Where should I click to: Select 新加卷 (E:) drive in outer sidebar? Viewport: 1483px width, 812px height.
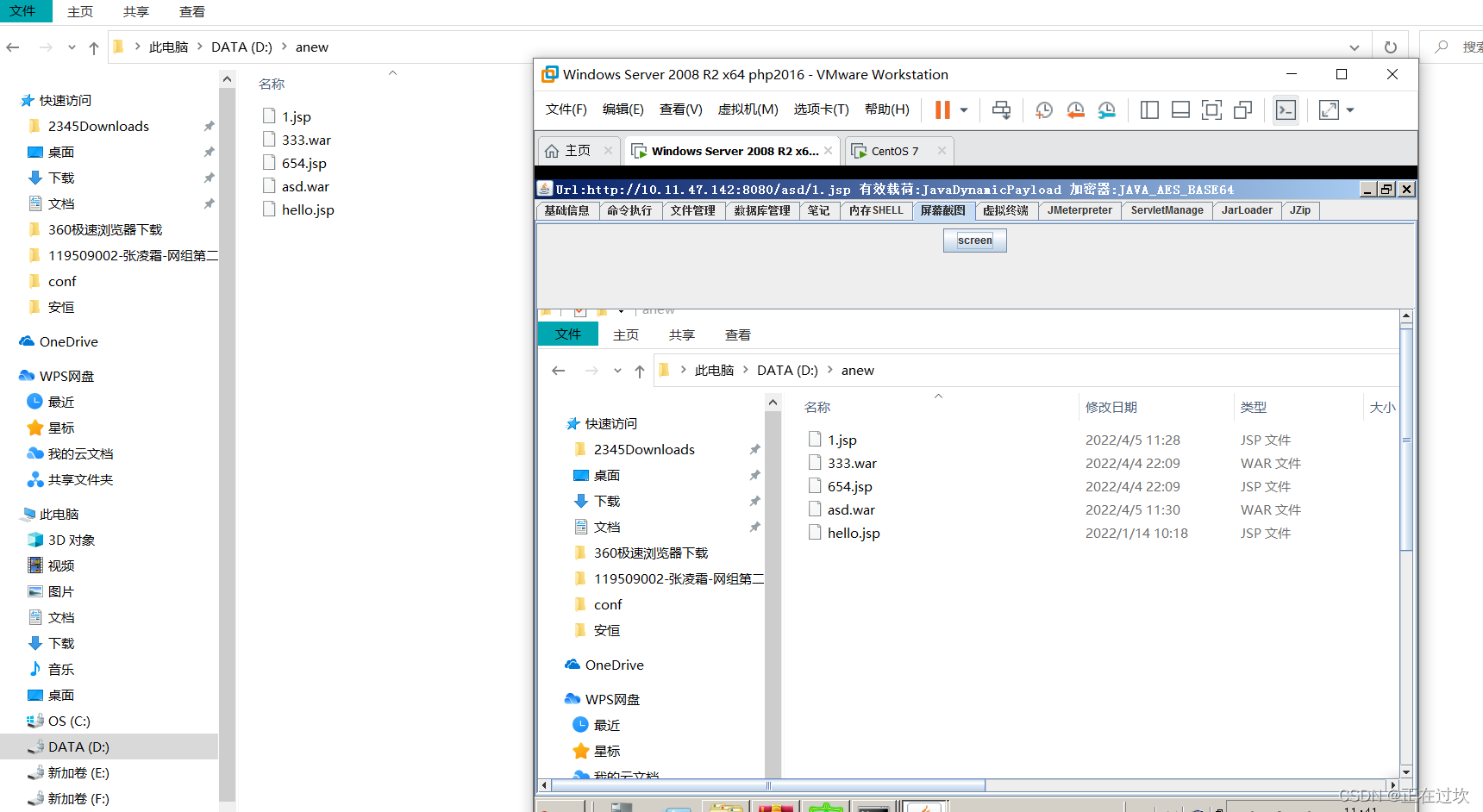(x=78, y=772)
